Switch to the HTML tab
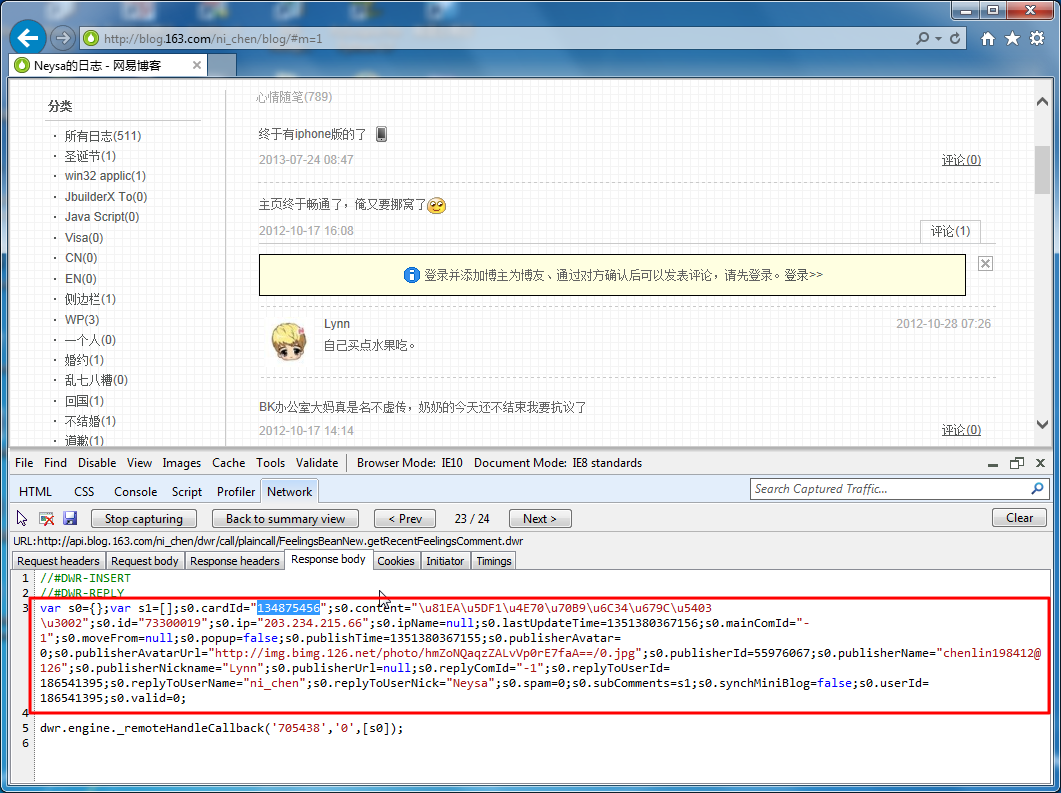1061x793 pixels. tap(35, 492)
